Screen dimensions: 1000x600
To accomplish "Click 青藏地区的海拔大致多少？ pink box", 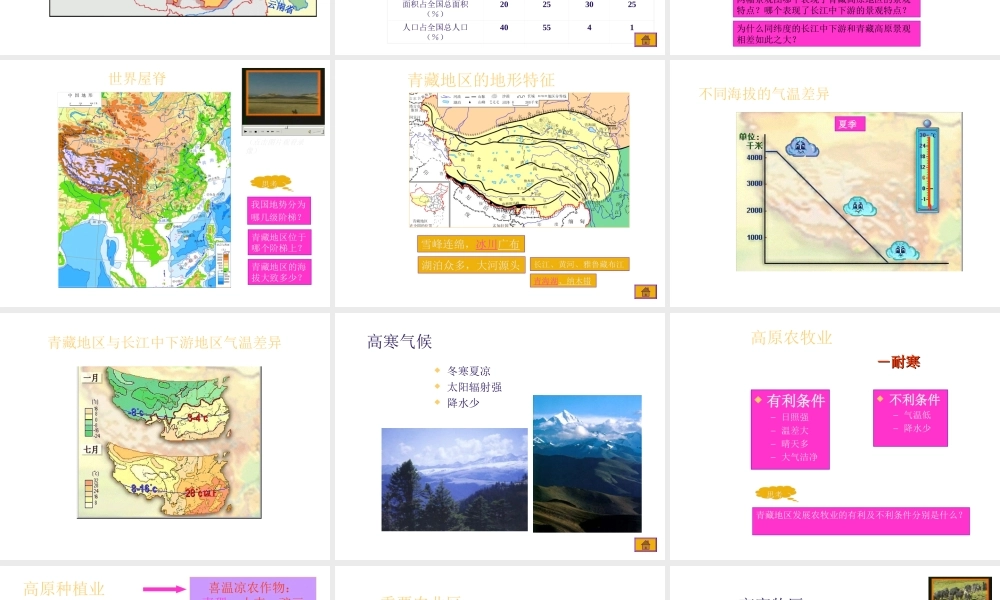I will click(279, 272).
